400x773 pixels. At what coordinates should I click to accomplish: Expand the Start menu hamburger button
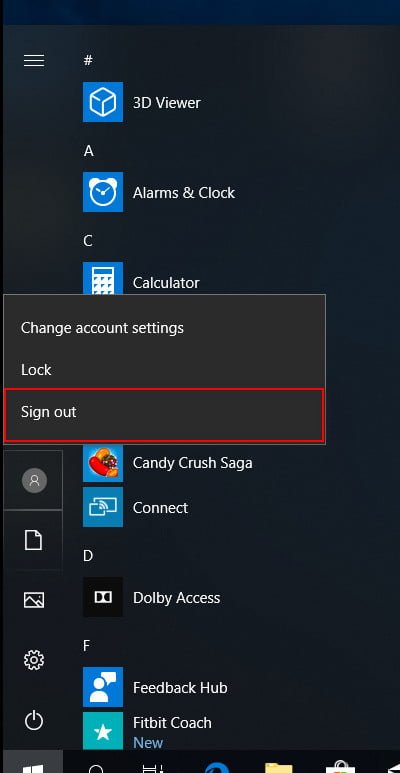click(x=34, y=61)
